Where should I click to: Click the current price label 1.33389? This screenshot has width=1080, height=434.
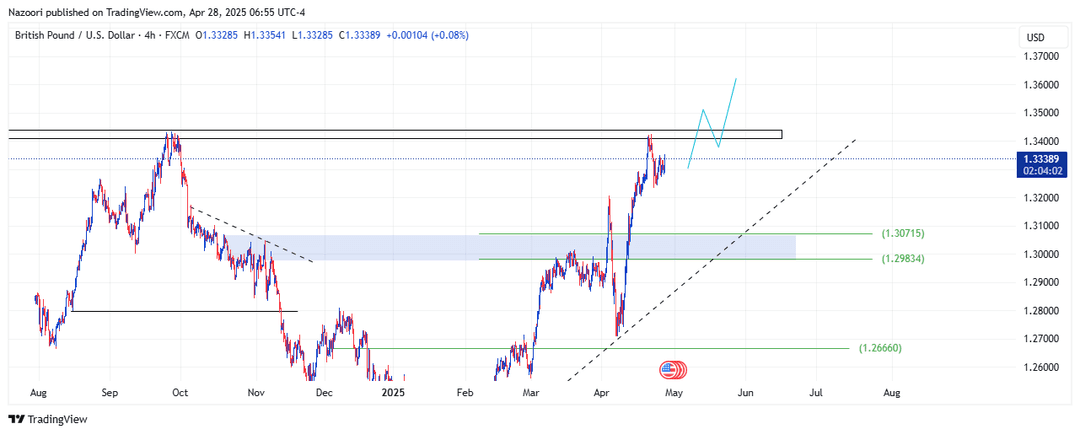[1039, 159]
